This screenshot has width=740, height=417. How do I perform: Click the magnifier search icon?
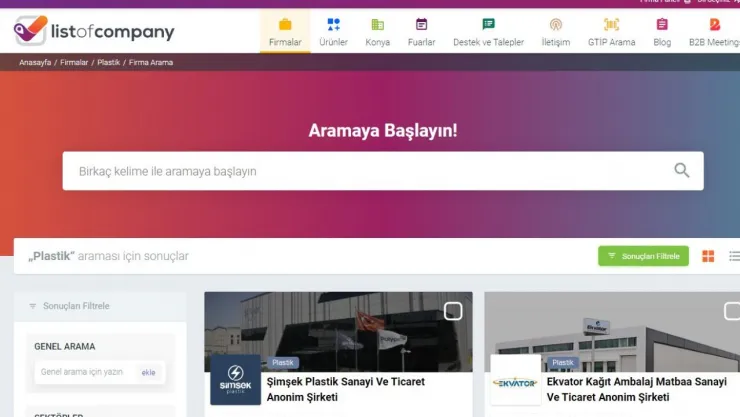point(682,171)
